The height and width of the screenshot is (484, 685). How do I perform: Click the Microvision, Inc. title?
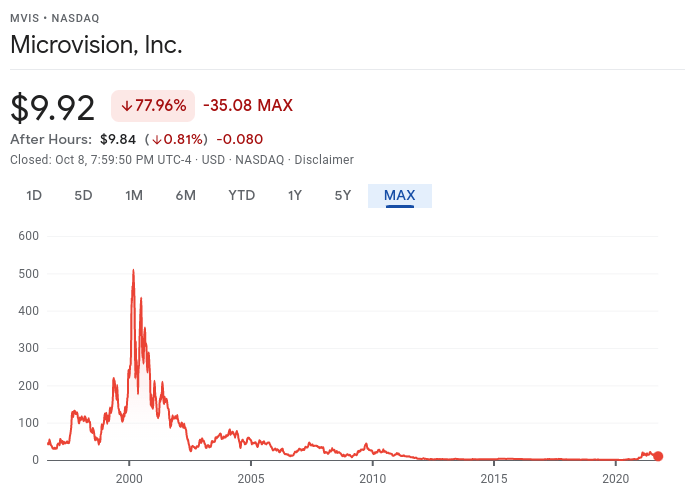pos(96,45)
